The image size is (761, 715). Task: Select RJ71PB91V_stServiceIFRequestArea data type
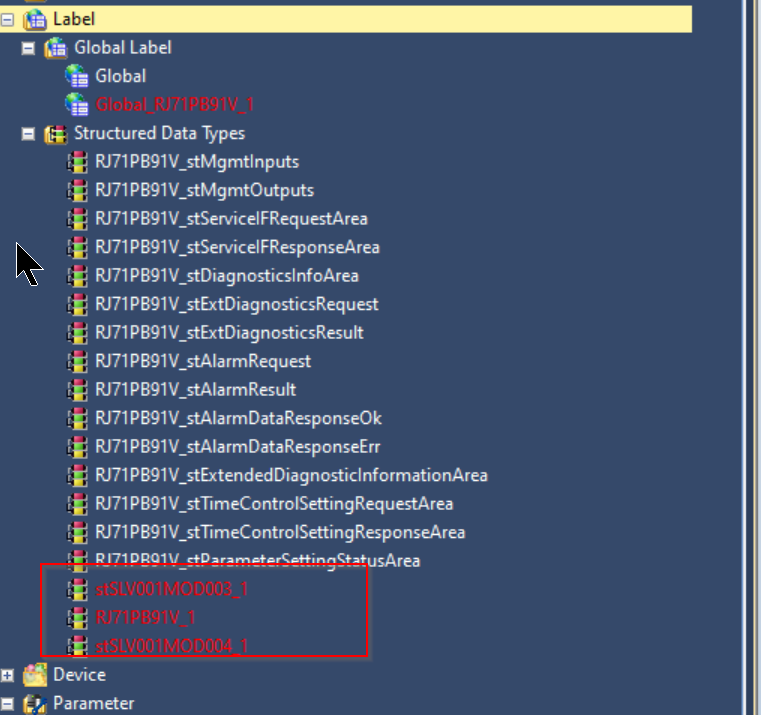tap(232, 219)
